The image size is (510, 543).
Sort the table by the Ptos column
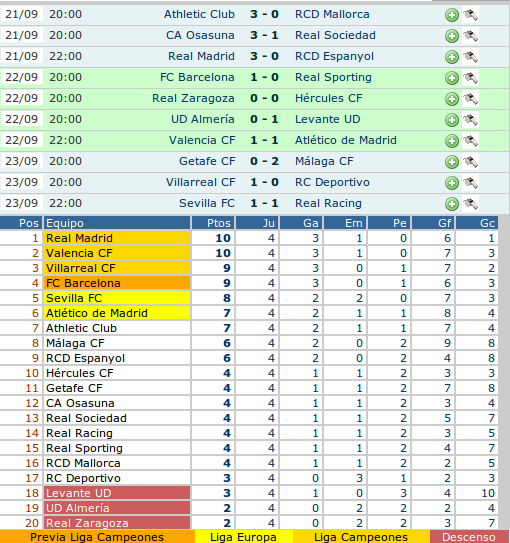(x=213, y=223)
